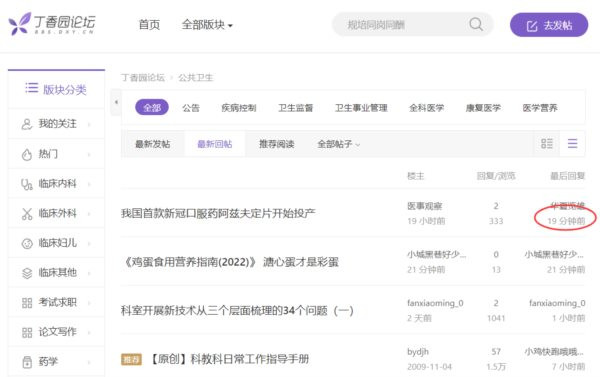Viewport: 600px width, 377px height.
Task: Click the 药学 bottle icon
Action: click(27, 362)
